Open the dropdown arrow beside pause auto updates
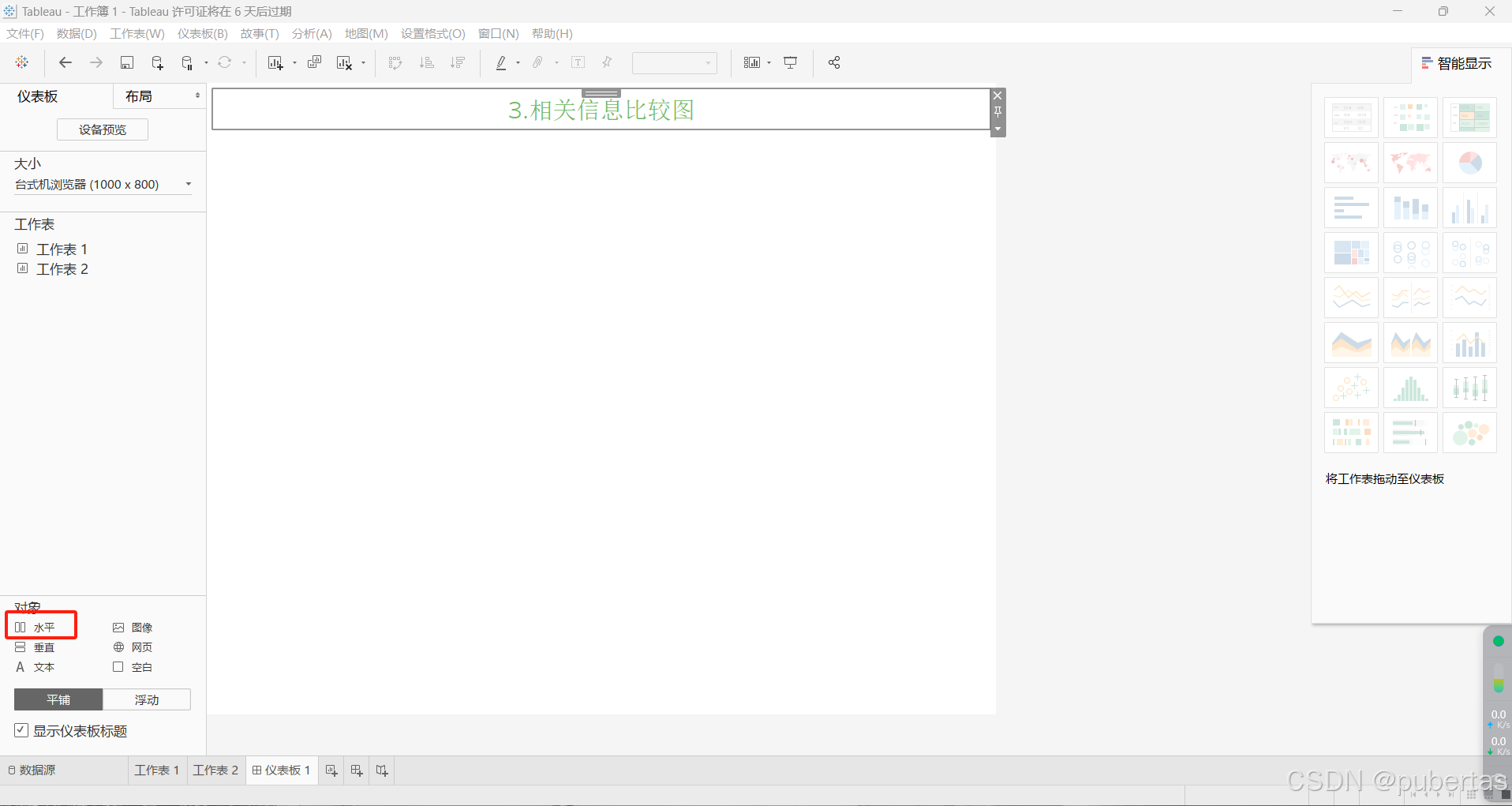 [206, 62]
